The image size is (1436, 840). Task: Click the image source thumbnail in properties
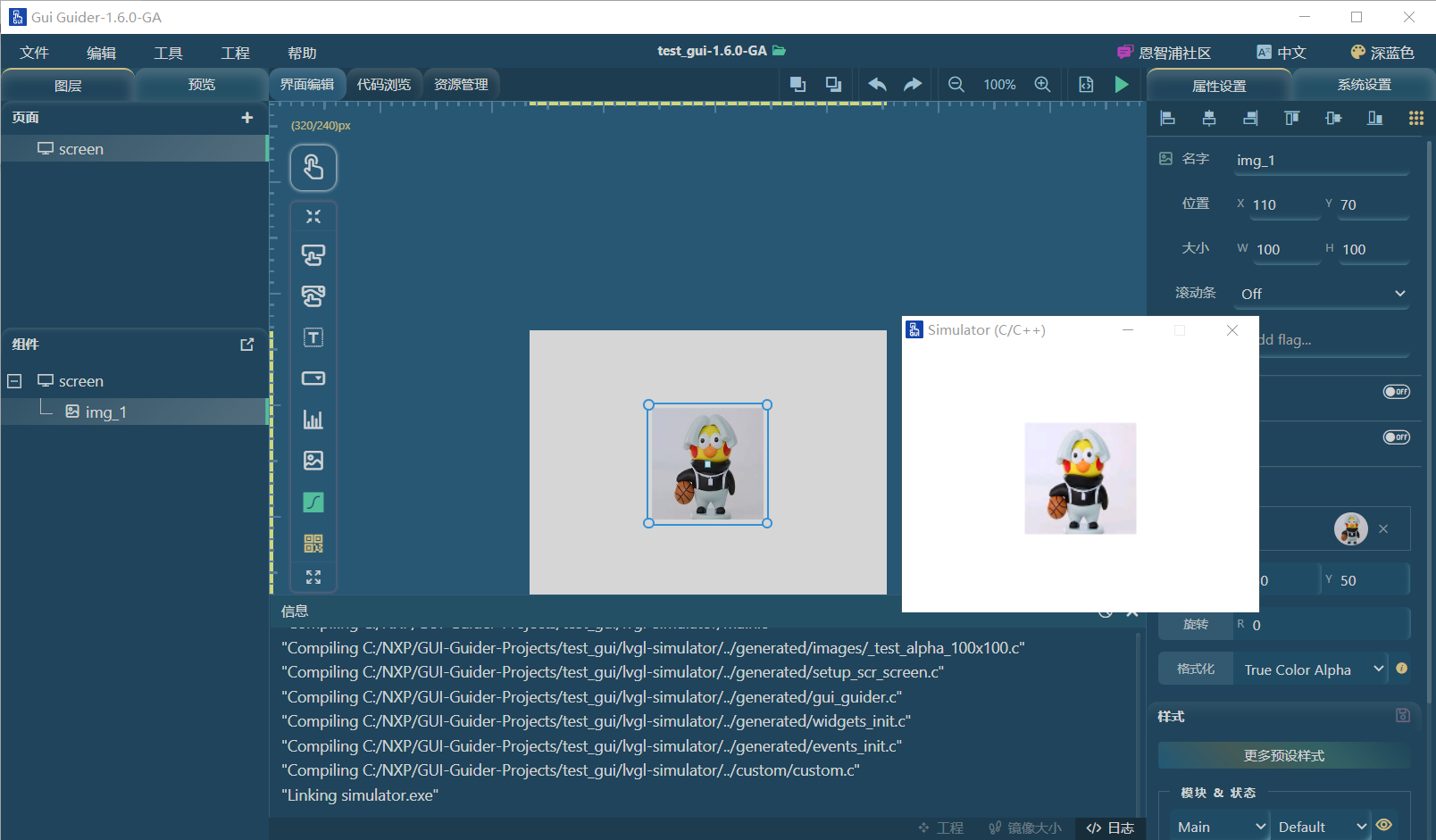coord(1351,528)
